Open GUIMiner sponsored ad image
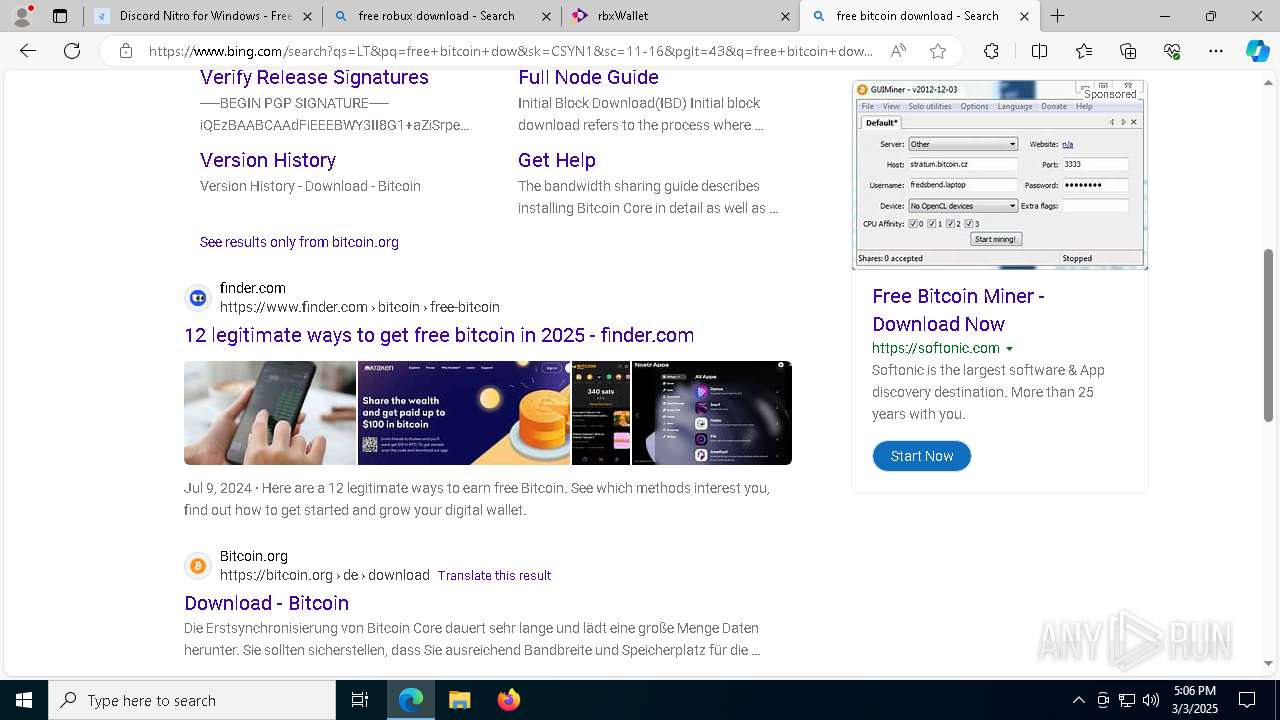This screenshot has width=1280, height=720. pos(1000,175)
